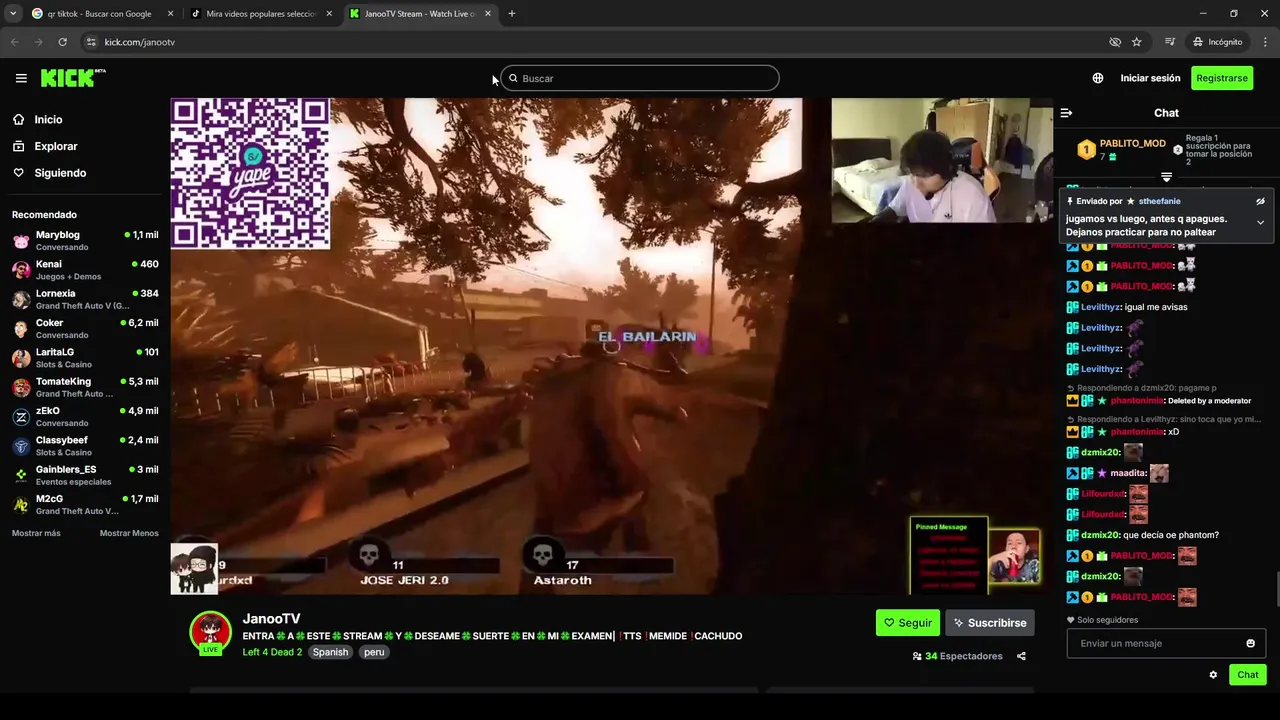Click username stheefanie in pinned message
Image resolution: width=1280 pixels, height=720 pixels.
(1159, 201)
